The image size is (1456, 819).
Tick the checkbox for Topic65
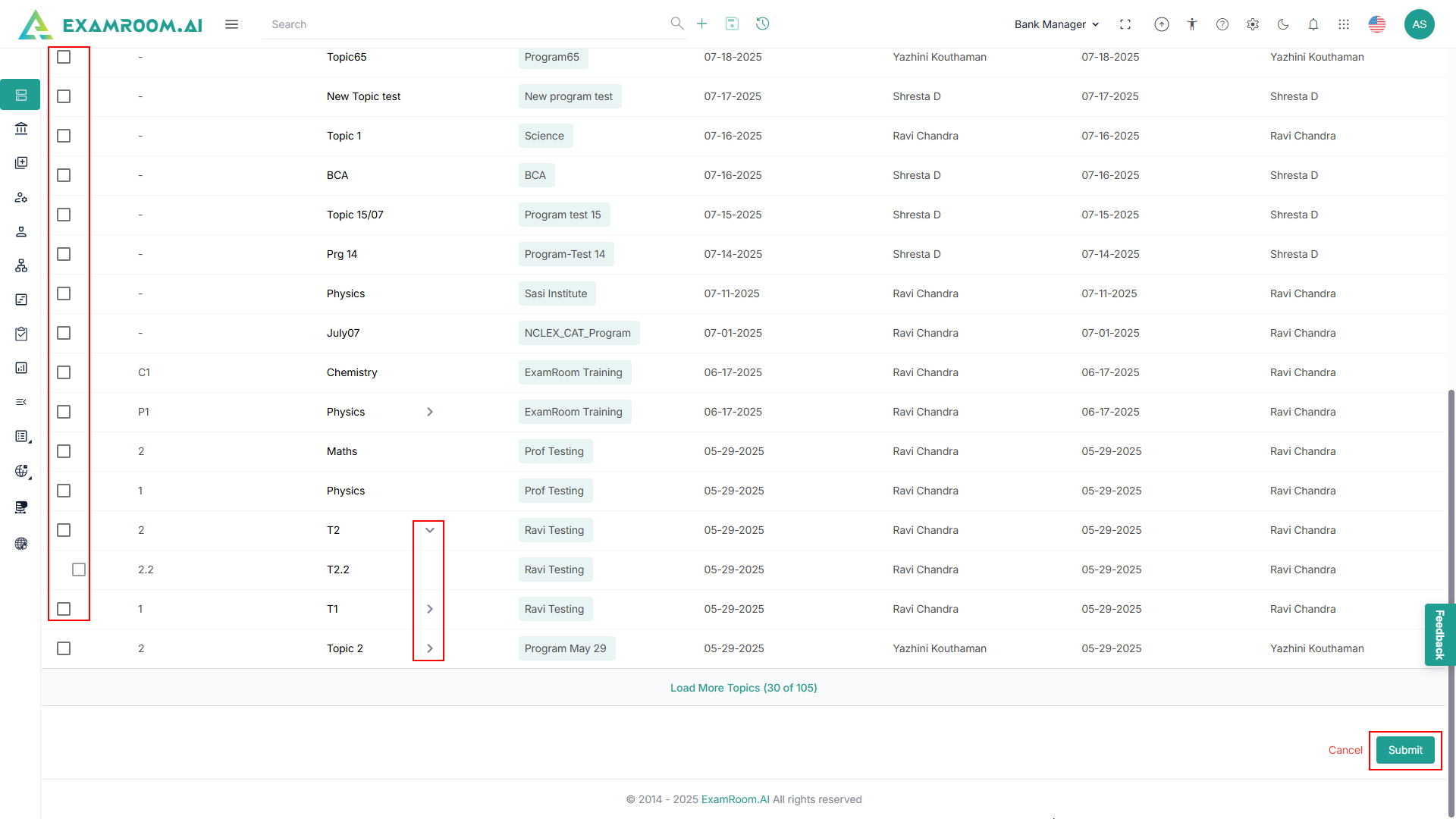64,57
